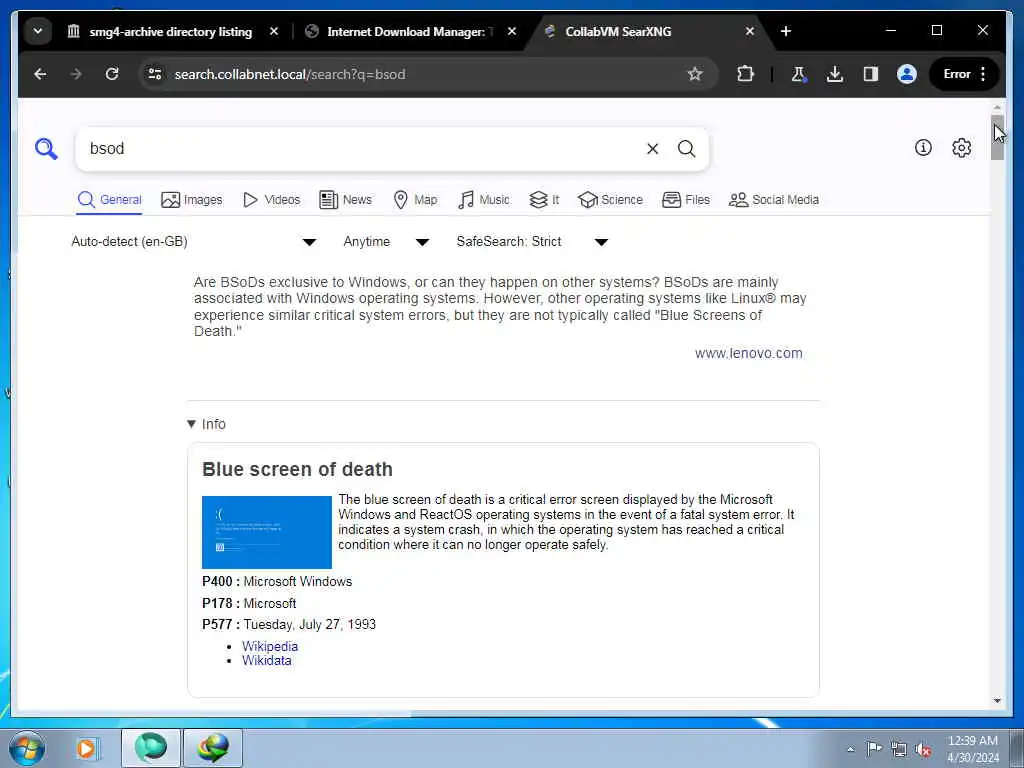
Task: Switch to Videos search category
Action: (271, 200)
